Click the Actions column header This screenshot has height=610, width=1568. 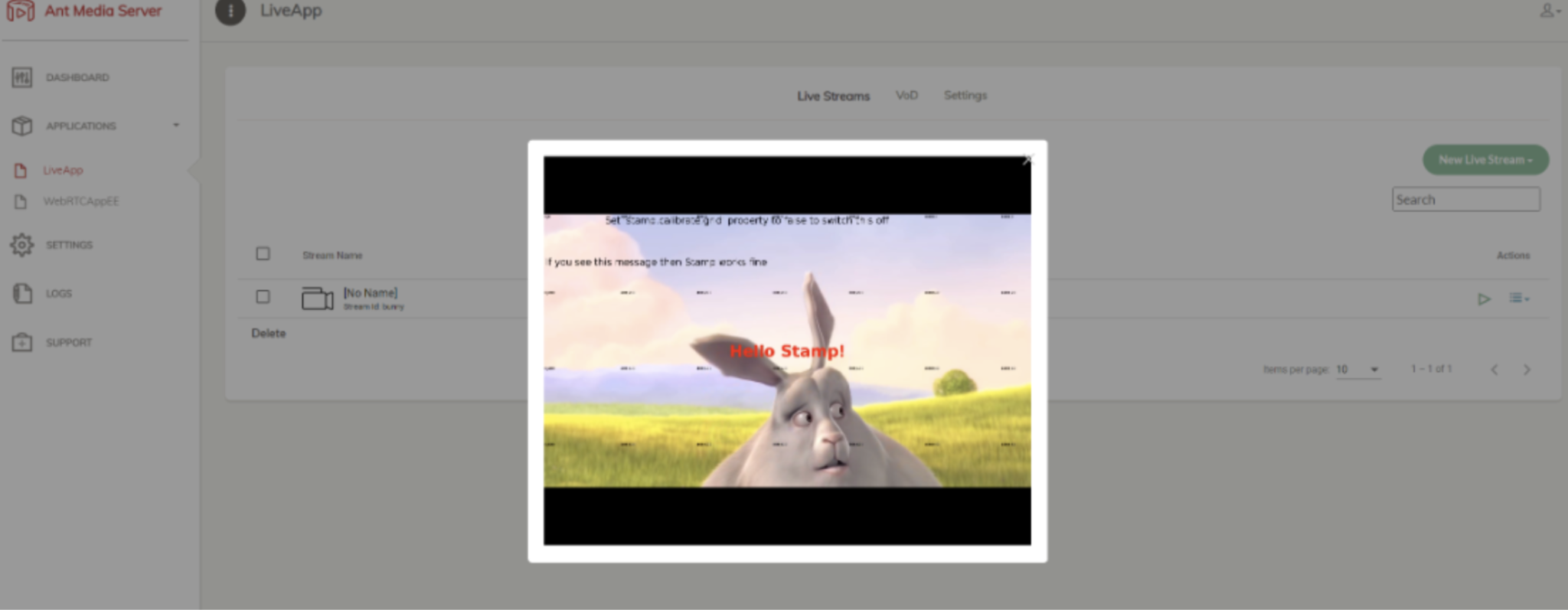coord(1513,256)
